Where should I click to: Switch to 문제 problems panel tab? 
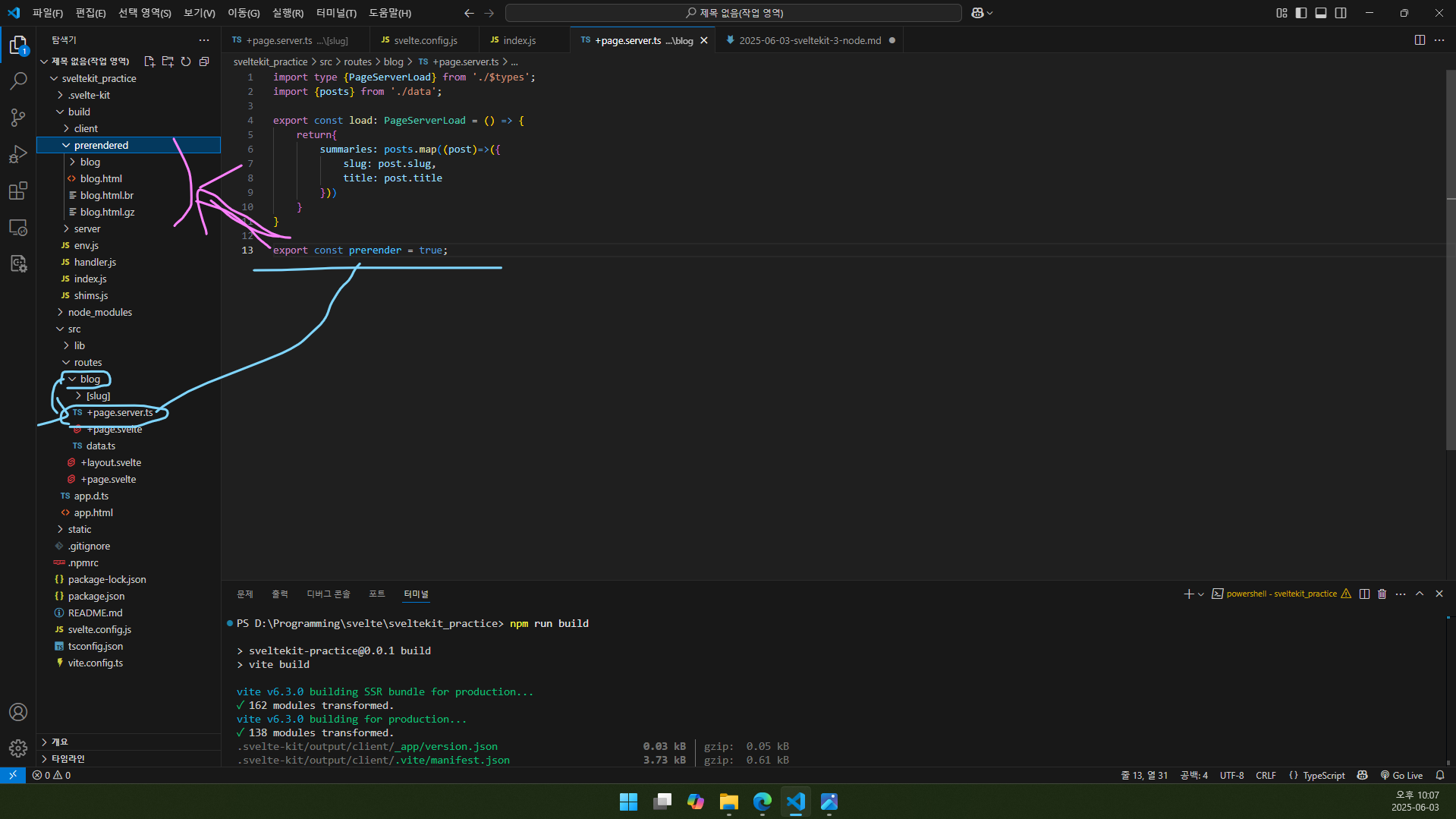tap(244, 594)
